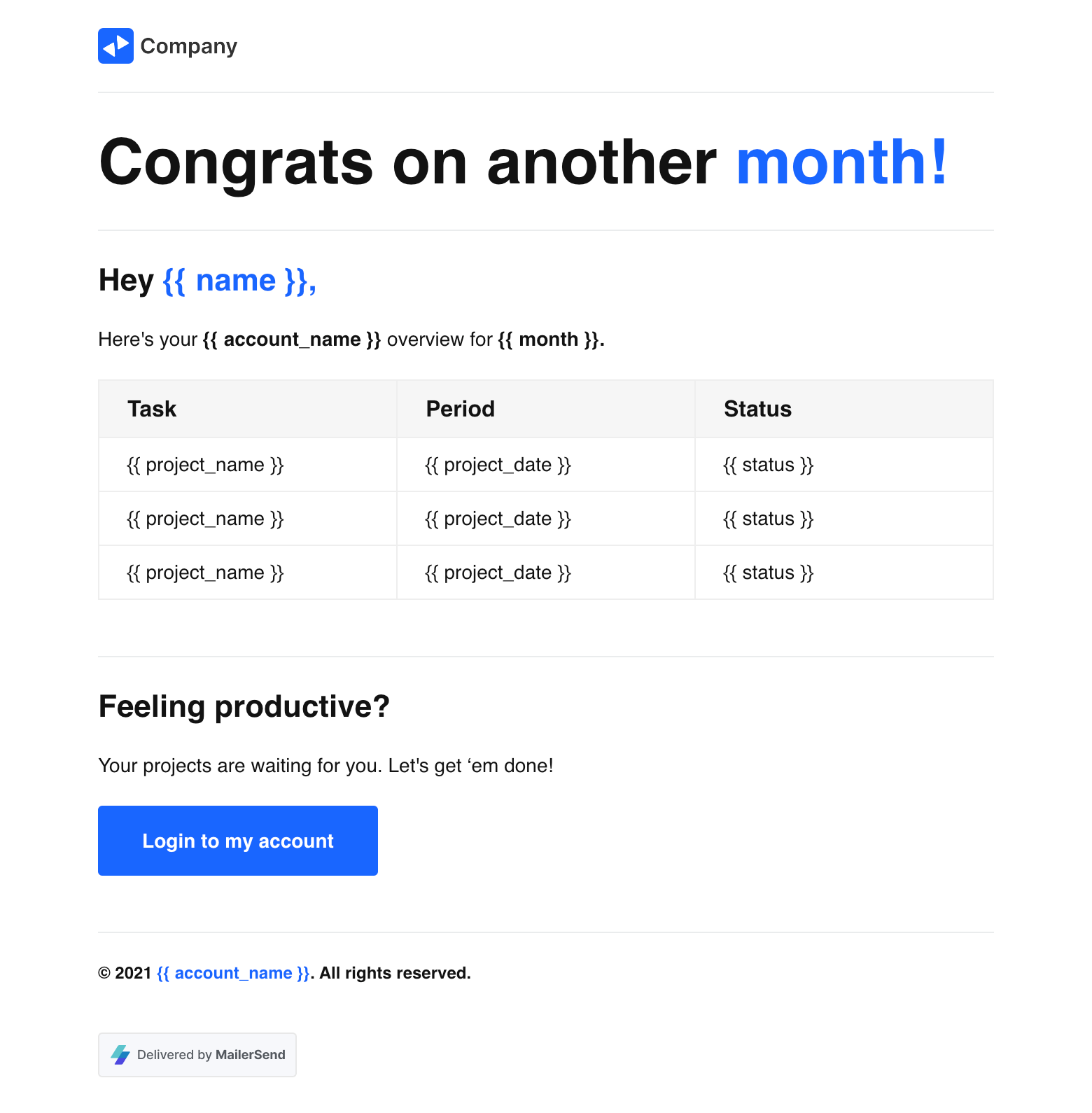The image size is (1092, 1113).
Task: Click the MailerSend lightning logo icon
Action: pyautogui.click(x=120, y=1055)
